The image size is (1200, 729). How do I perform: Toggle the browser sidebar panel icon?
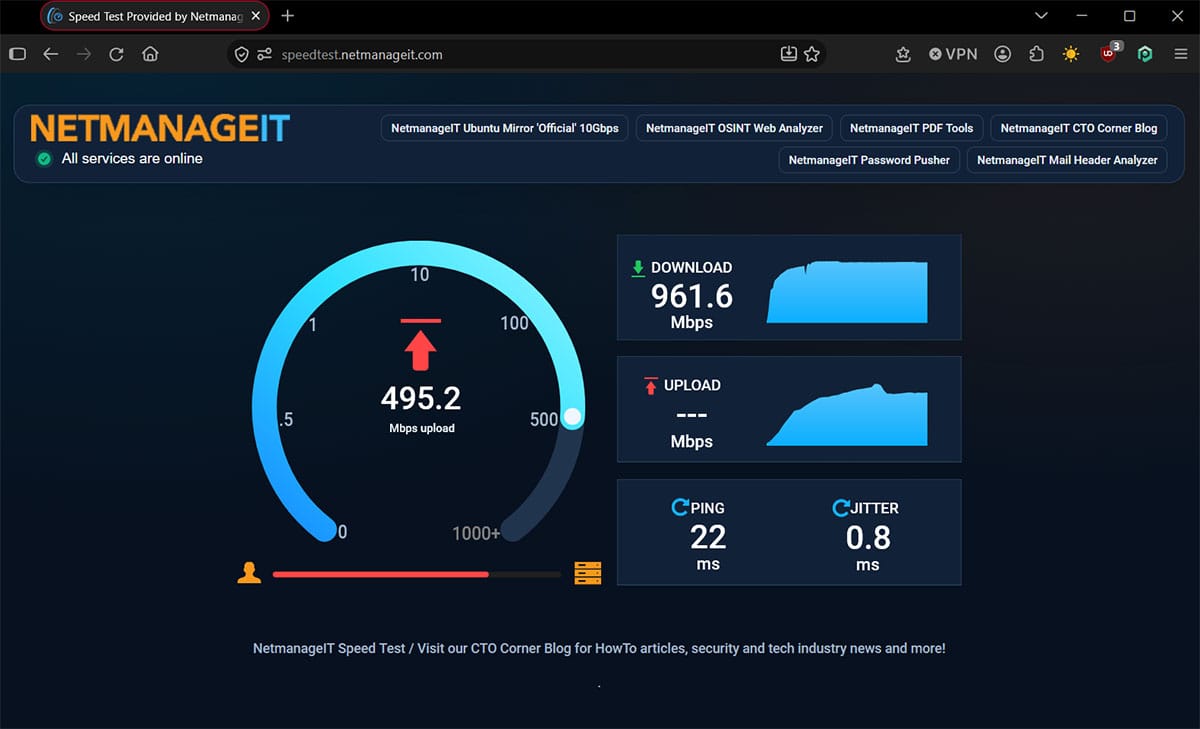point(17,54)
